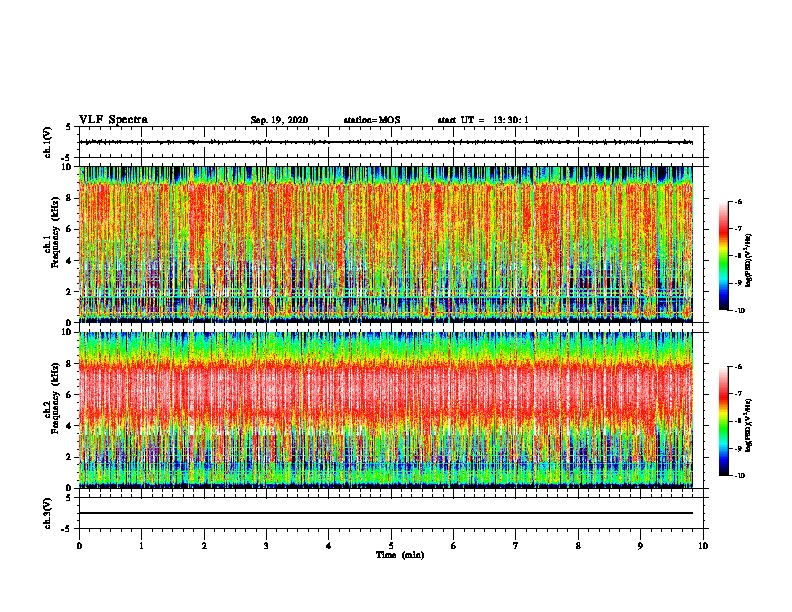Click the "7" tick on the time axis

(516, 546)
